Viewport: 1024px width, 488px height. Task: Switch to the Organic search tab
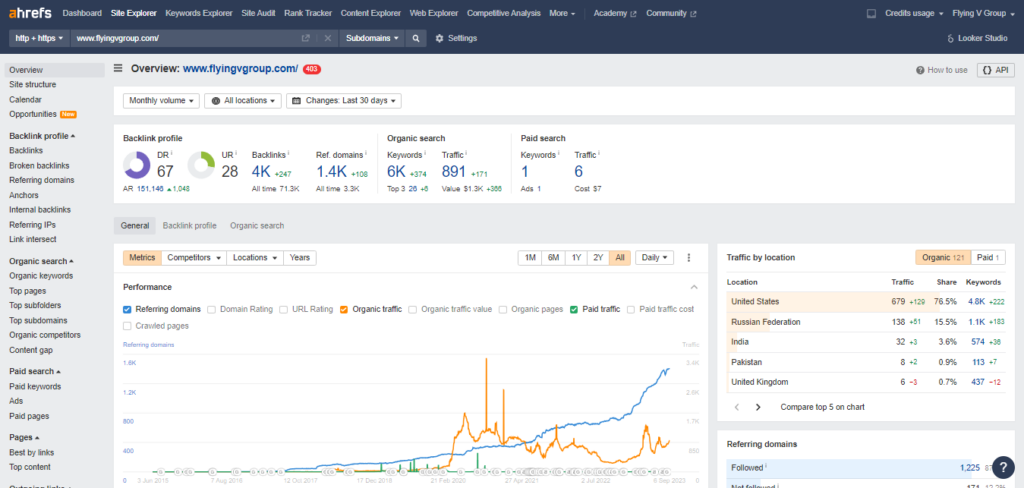click(257, 225)
